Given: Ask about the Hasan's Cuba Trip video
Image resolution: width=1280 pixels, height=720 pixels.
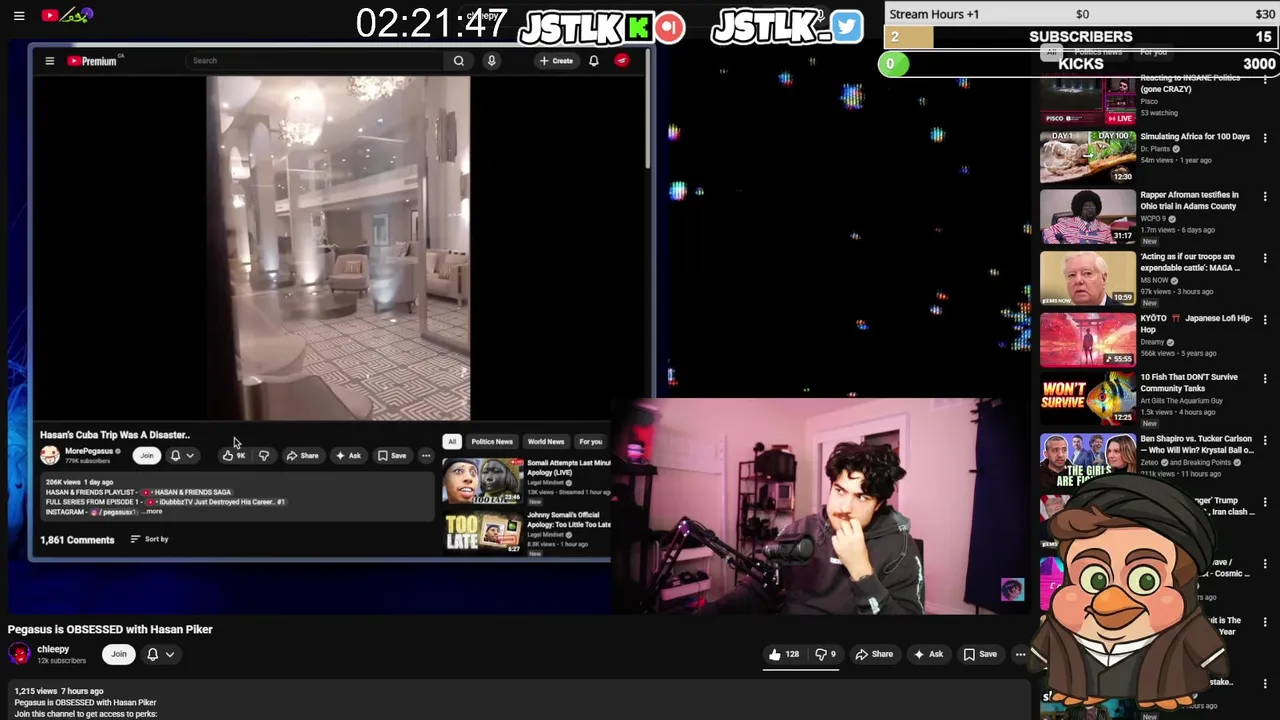Looking at the screenshot, I should pos(348,456).
